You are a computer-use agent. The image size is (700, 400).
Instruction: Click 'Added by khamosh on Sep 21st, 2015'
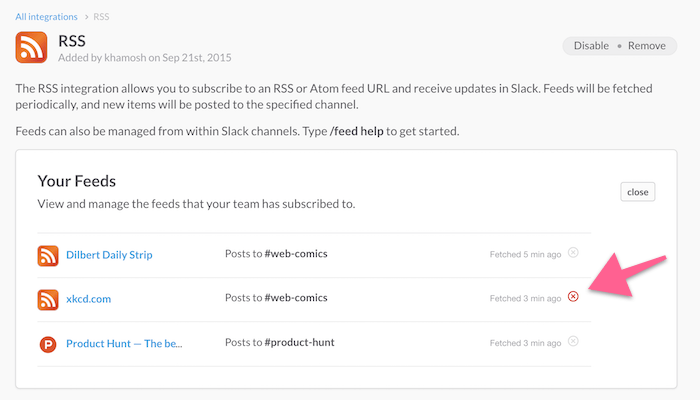[145, 58]
